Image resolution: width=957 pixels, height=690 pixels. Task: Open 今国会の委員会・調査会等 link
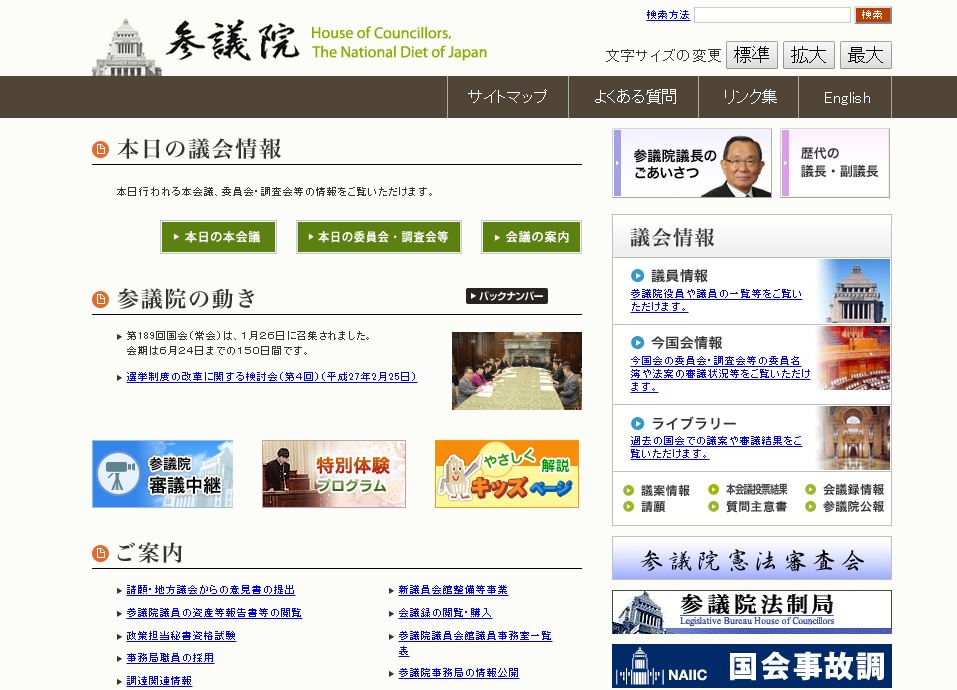720,373
